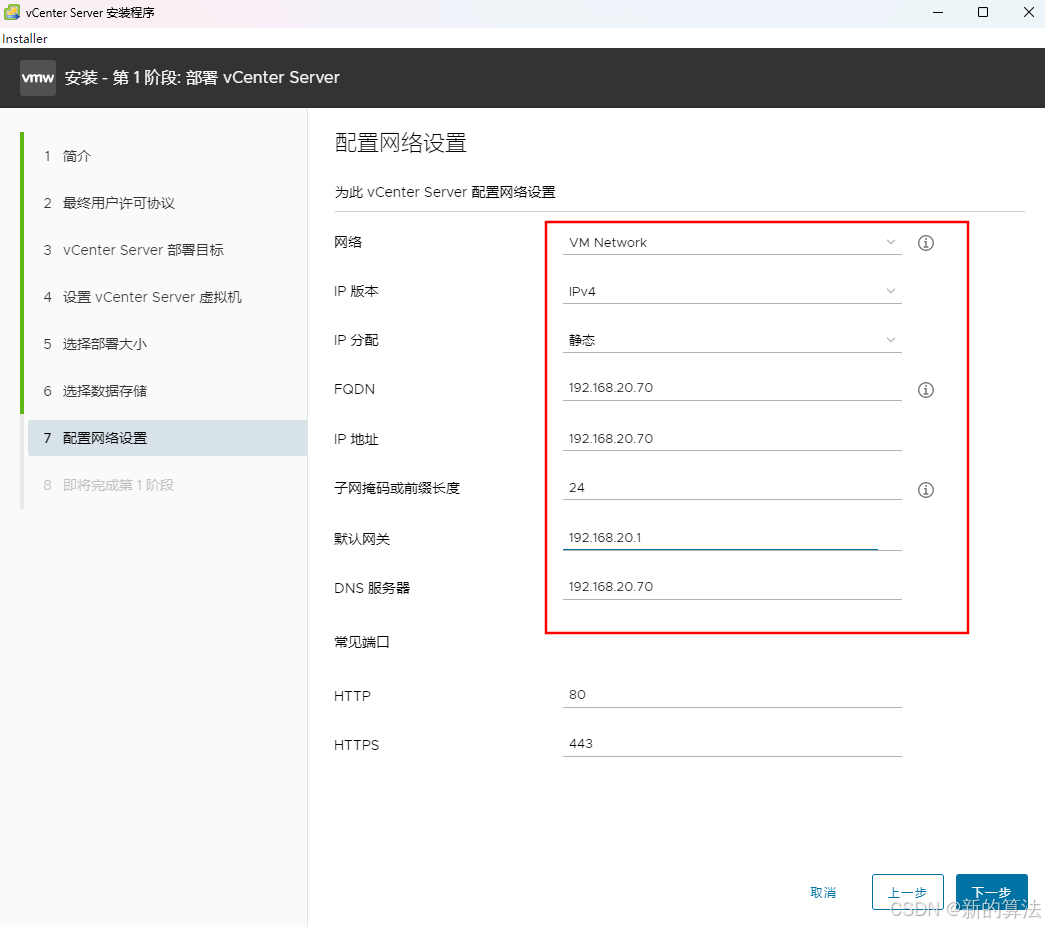Screen dimensions: 1045x927
Task: Click the 下一步 next button
Action: click(x=992, y=892)
